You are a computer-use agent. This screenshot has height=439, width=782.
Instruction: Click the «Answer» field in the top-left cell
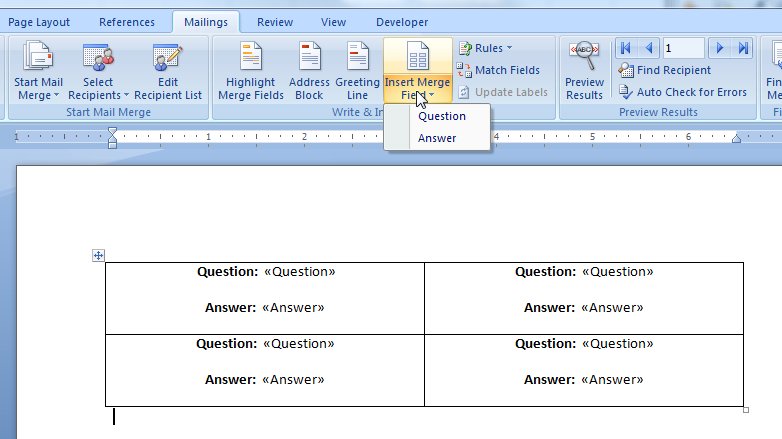click(x=293, y=308)
